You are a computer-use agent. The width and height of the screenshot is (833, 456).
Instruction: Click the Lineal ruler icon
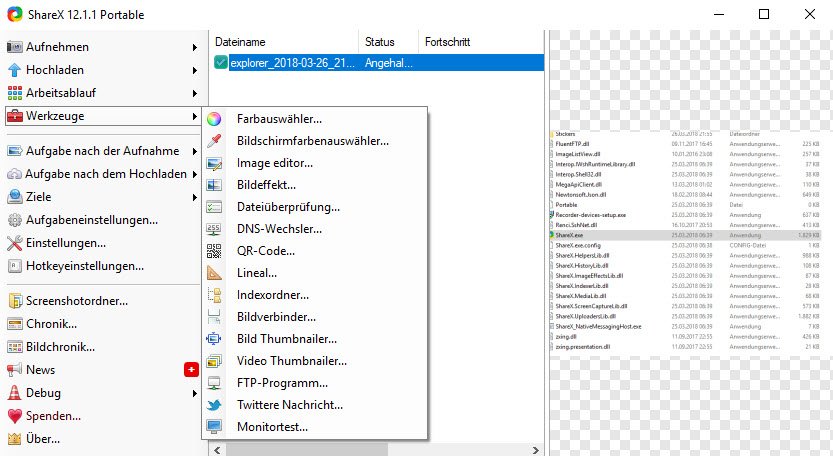pyautogui.click(x=214, y=273)
